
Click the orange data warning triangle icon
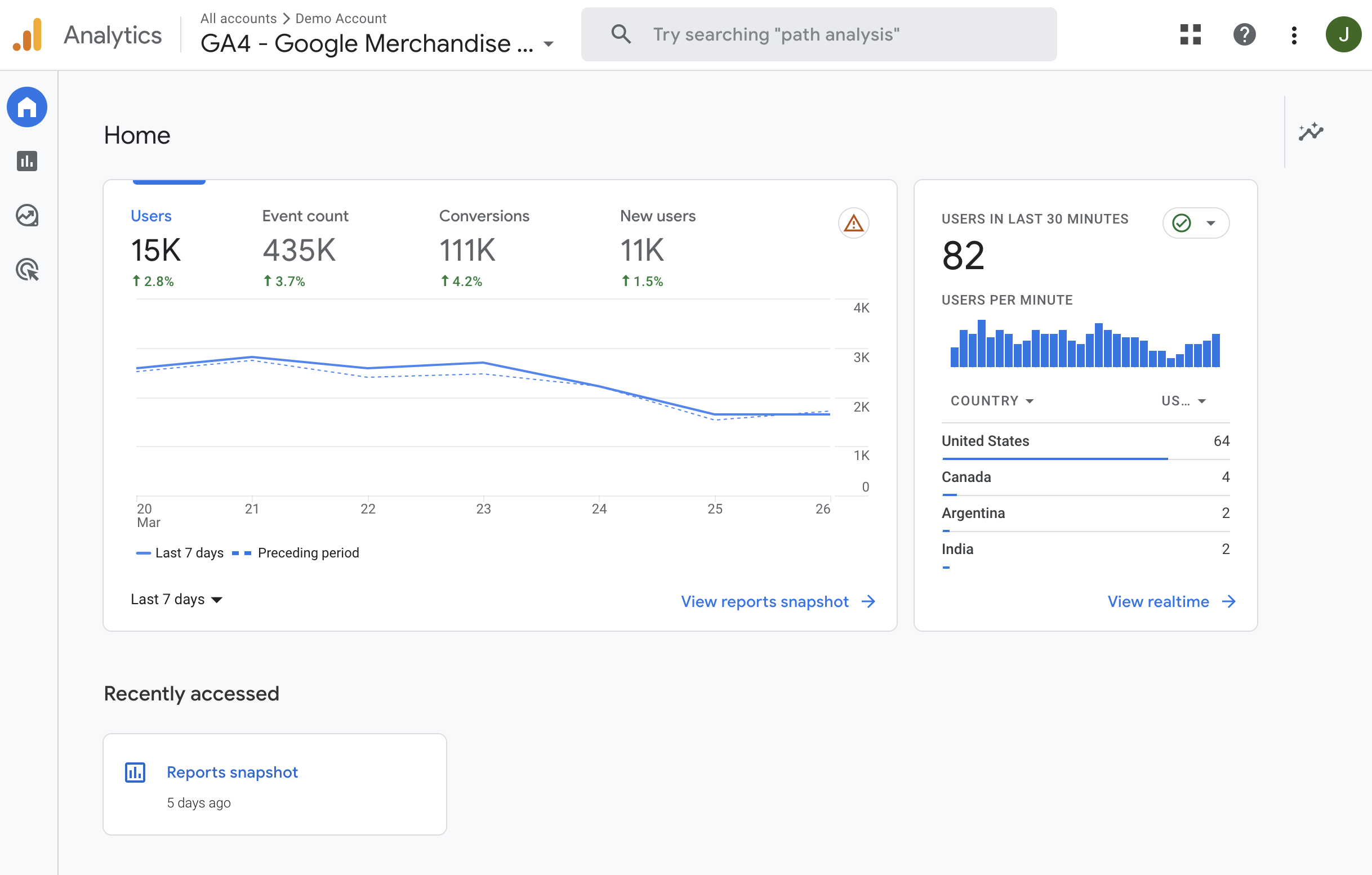(853, 223)
